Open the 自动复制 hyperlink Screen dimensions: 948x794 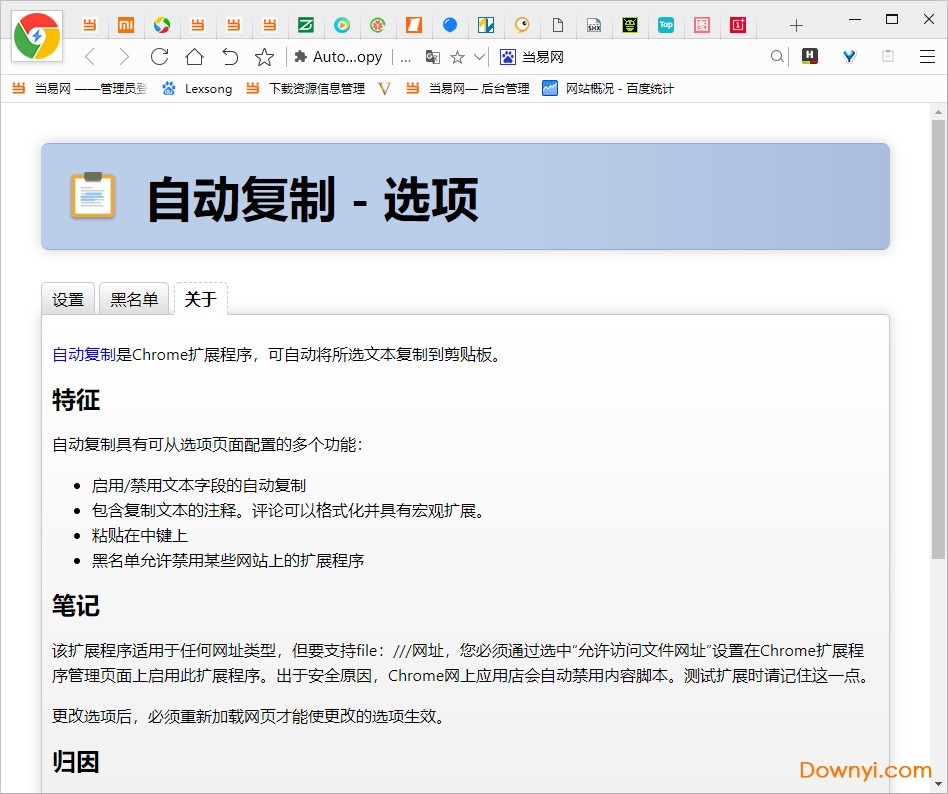coord(84,354)
